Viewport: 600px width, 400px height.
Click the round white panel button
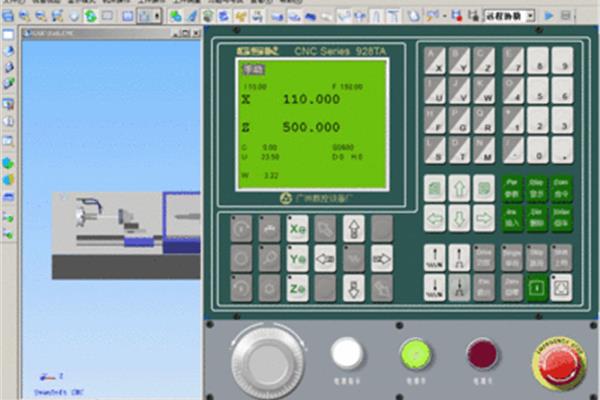click(347, 353)
